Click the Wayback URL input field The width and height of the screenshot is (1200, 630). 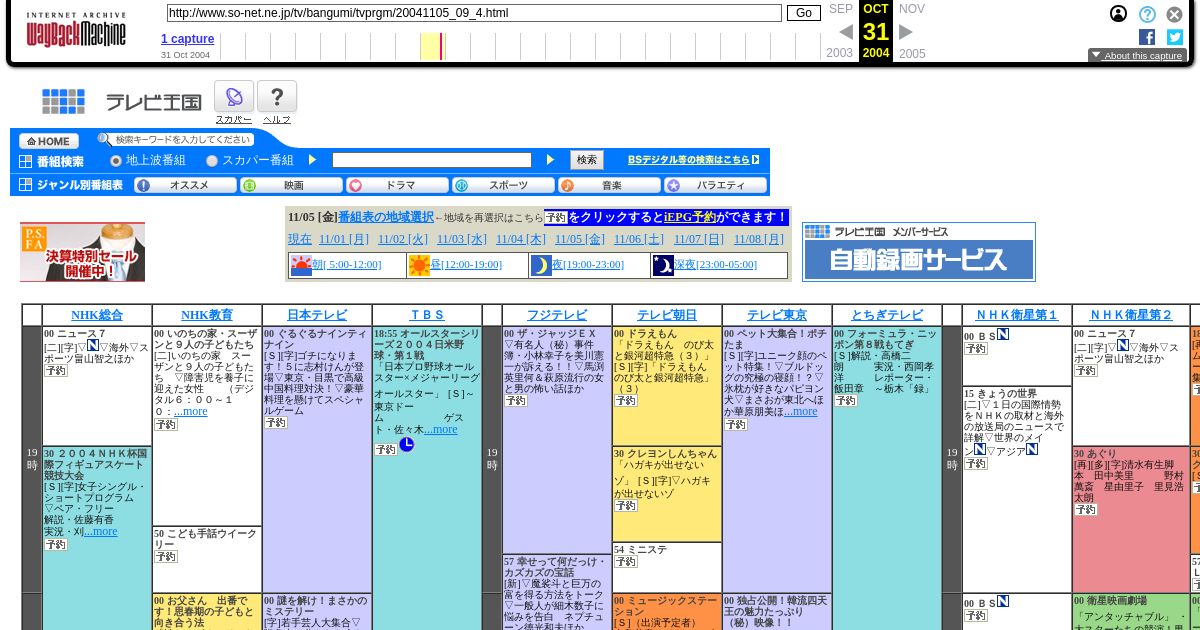pyautogui.click(x=474, y=13)
